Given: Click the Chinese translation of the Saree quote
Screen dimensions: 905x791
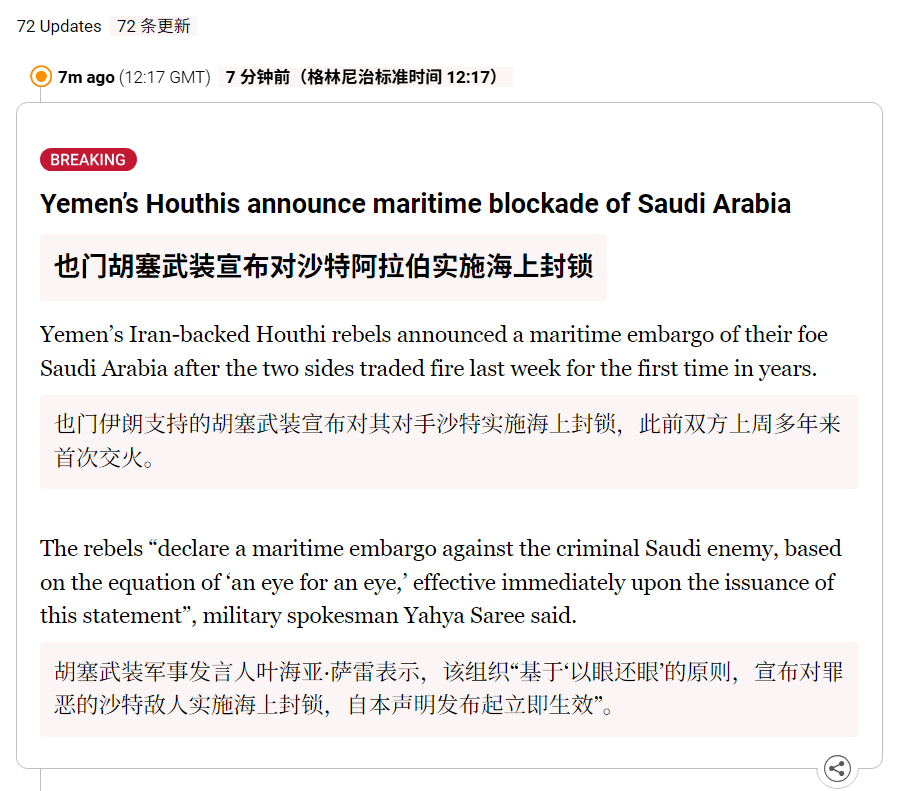Looking at the screenshot, I should tap(449, 689).
